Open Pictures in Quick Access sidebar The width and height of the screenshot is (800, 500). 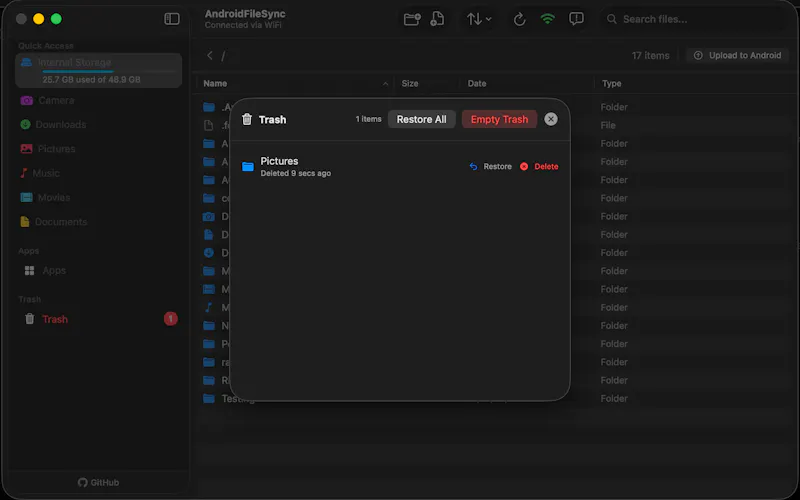(98, 149)
